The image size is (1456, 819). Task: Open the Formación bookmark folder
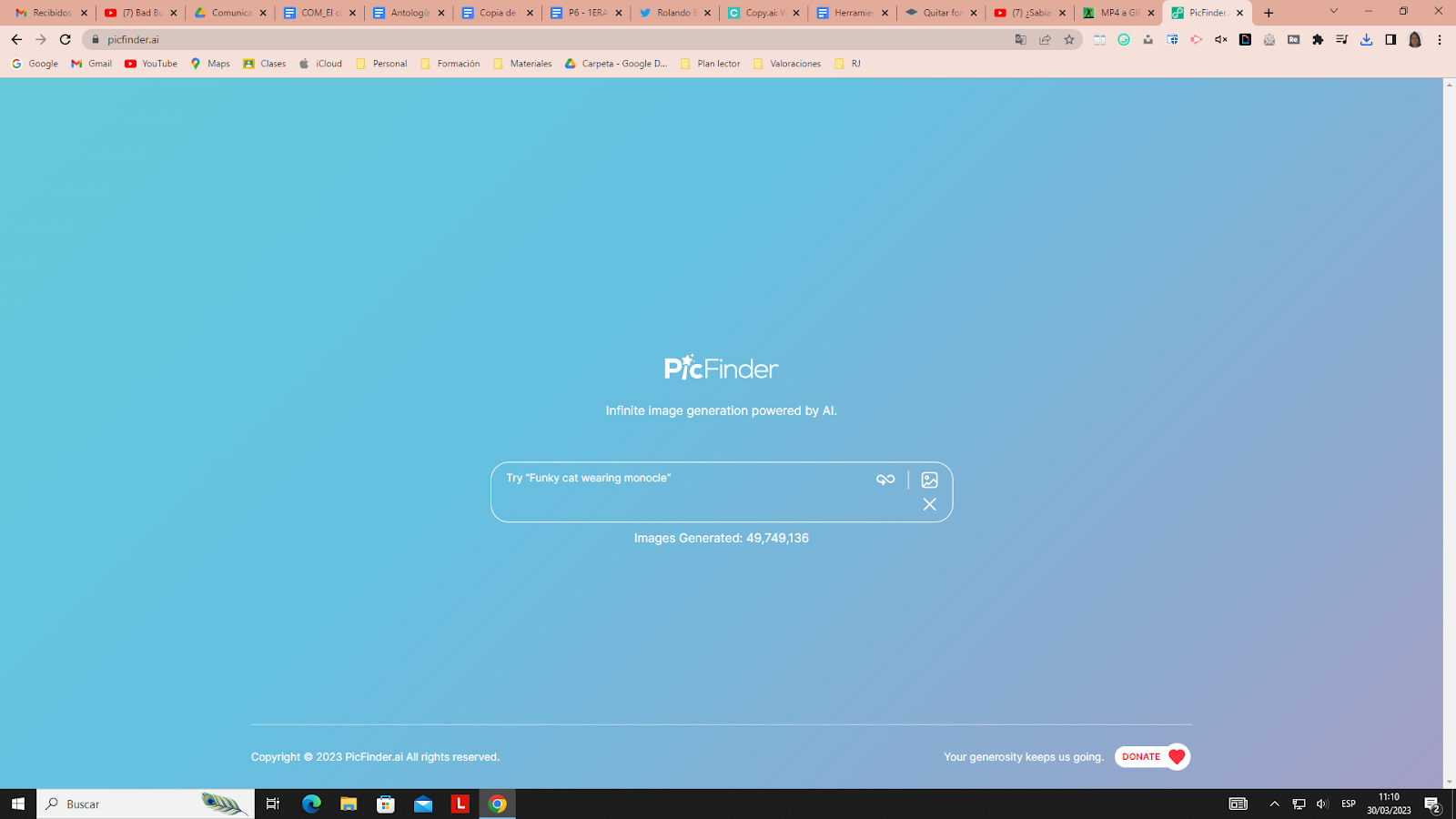(450, 64)
